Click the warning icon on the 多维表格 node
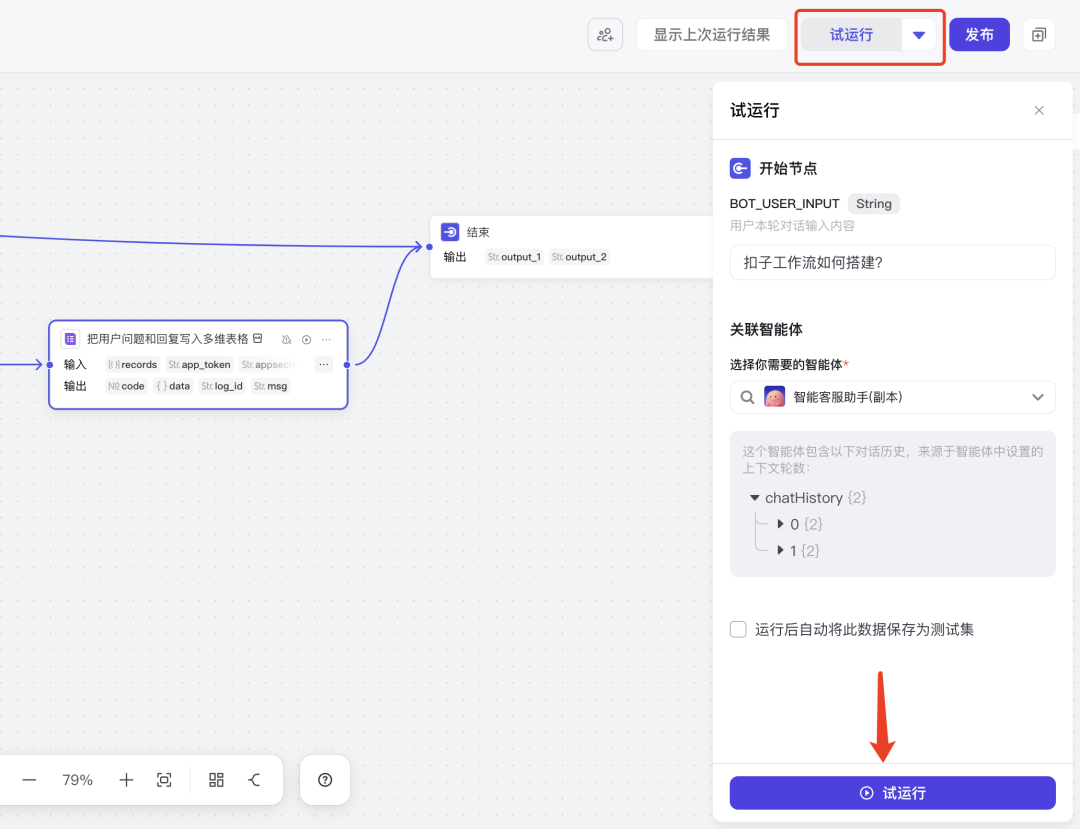Viewport: 1080px width, 829px height. [287, 339]
